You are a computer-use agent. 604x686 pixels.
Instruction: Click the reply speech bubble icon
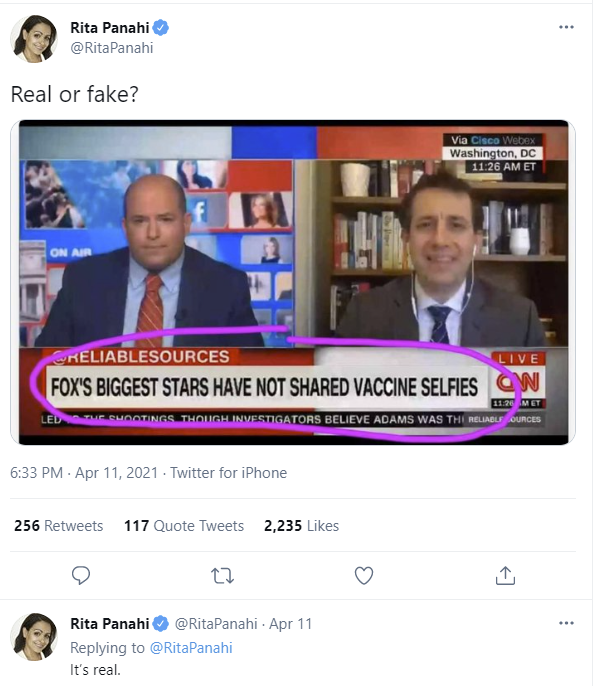(81, 575)
